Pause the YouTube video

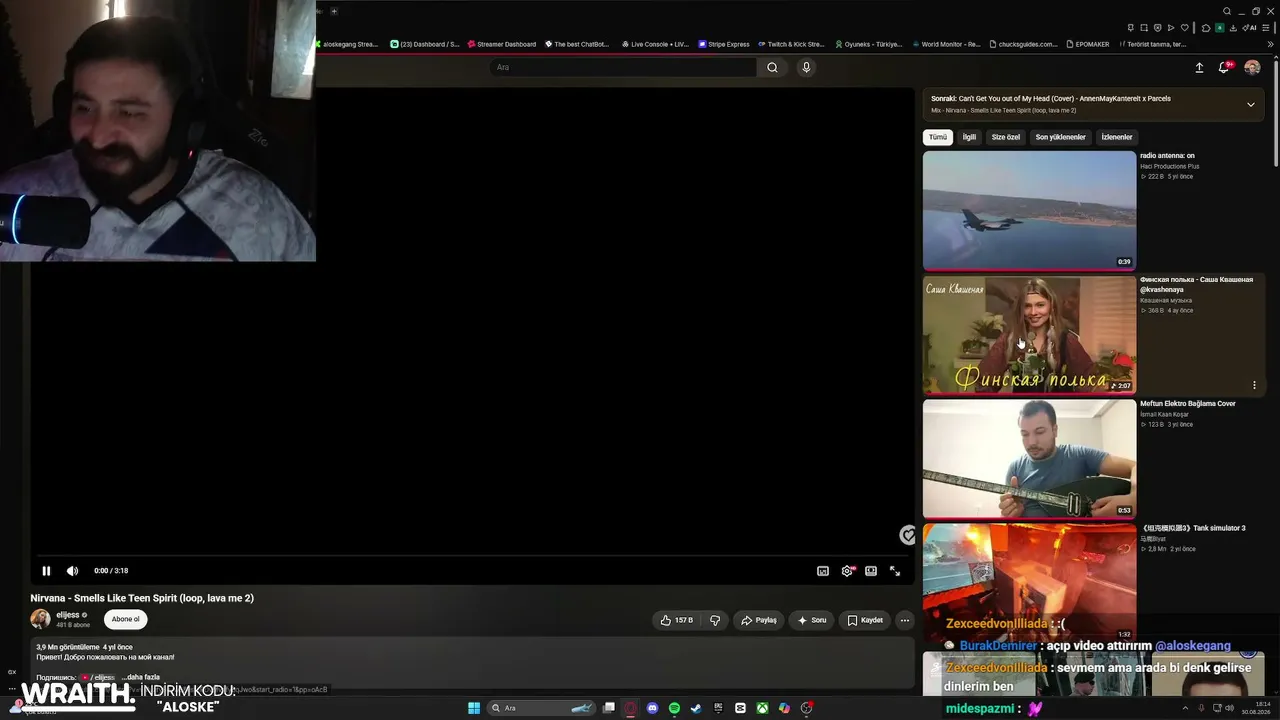(46, 571)
